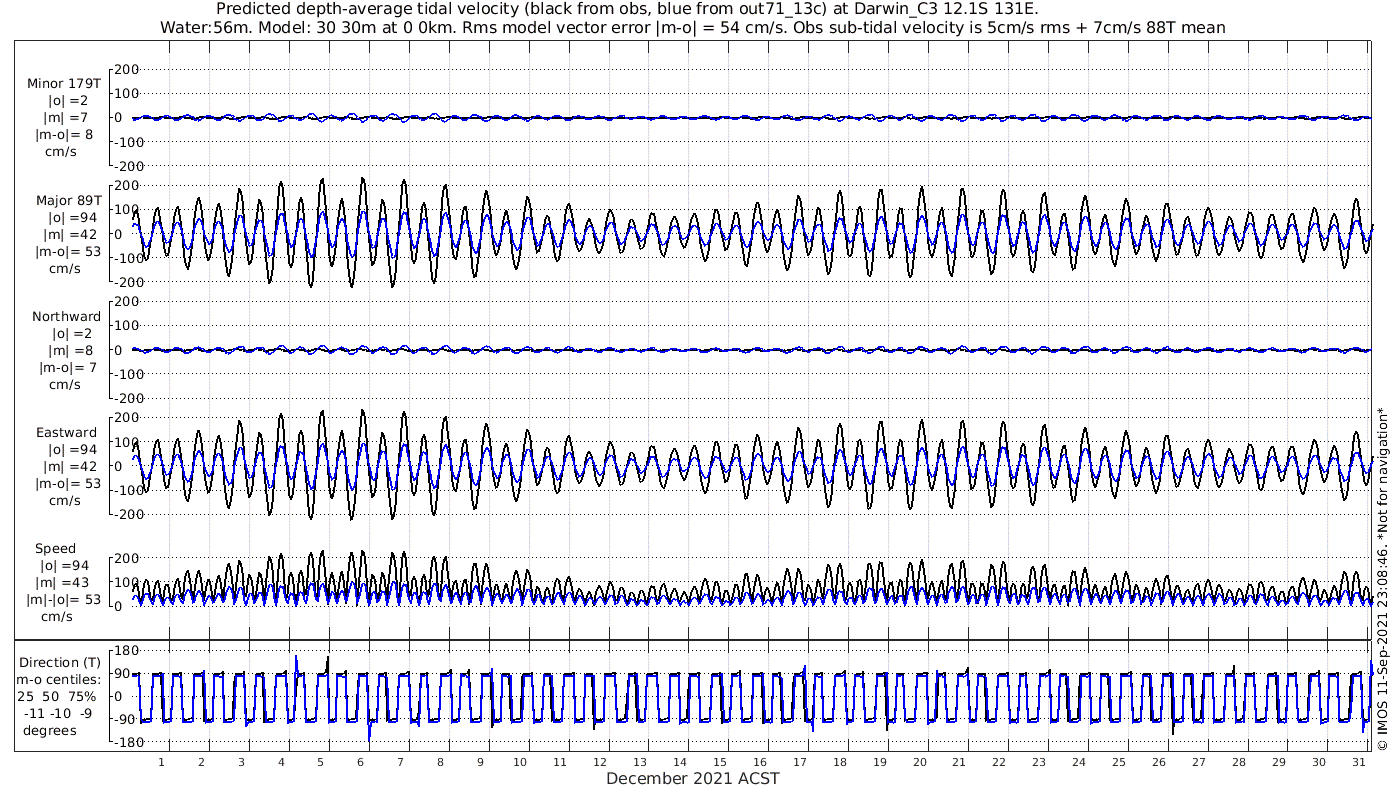This screenshot has height=800, width=1400.
Task: Click the vertical IMOS 'Not for navigation' credit text
Action: click(1382, 579)
